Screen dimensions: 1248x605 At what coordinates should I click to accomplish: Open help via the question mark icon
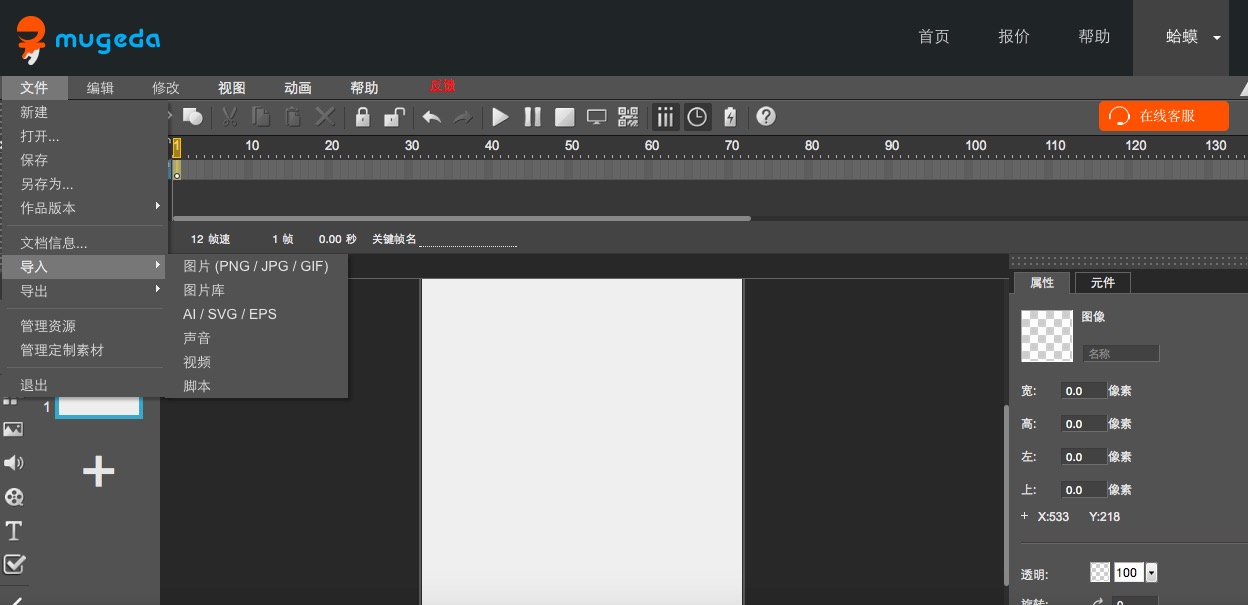(766, 117)
